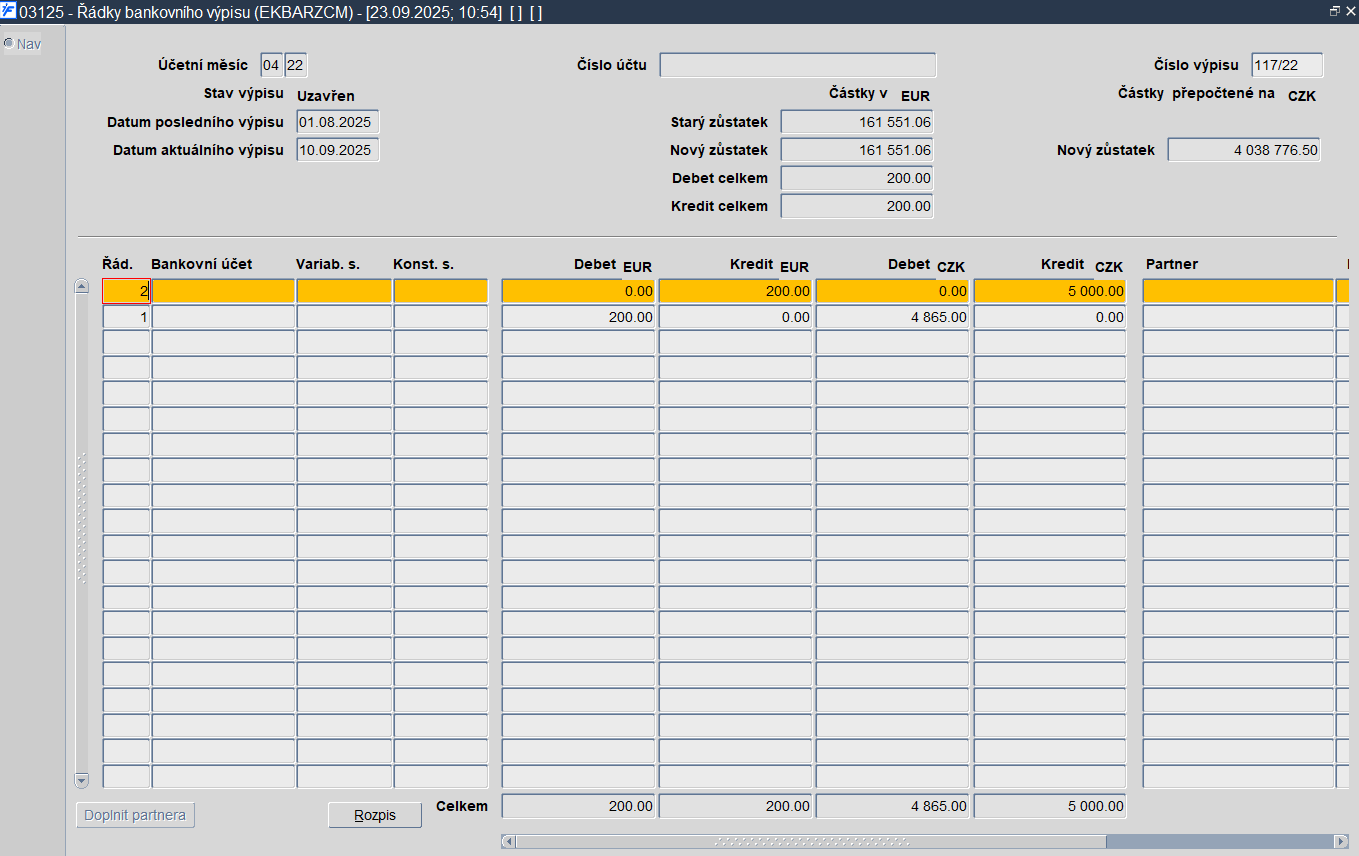Viewport: 1359px width, 856px height.
Task: Select the Datum posledního výpisu field
Action: [x=338, y=122]
